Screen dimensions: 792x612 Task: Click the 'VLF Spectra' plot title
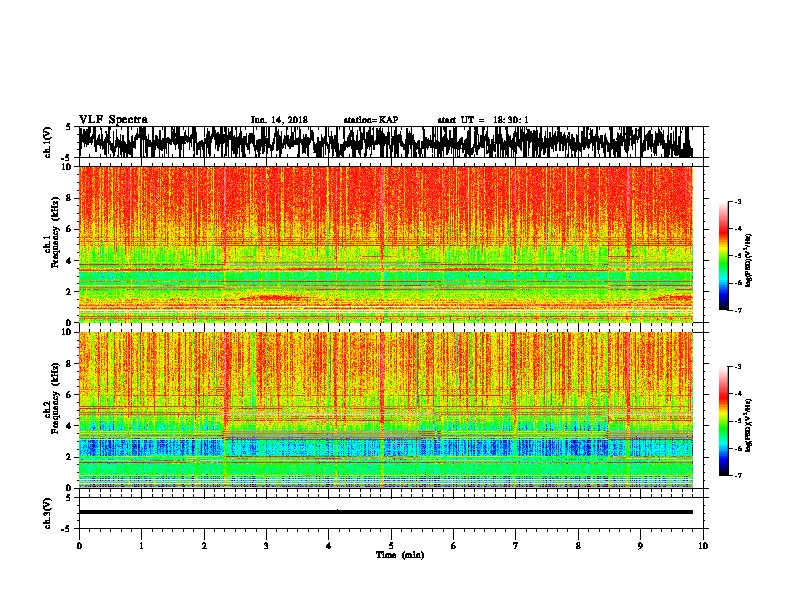[x=113, y=120]
